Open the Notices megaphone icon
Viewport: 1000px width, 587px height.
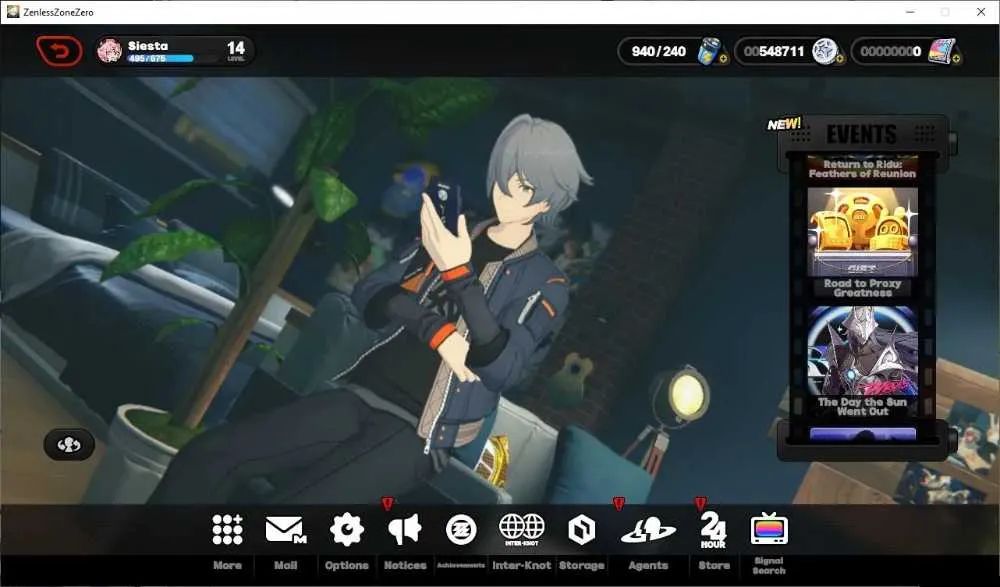point(405,529)
